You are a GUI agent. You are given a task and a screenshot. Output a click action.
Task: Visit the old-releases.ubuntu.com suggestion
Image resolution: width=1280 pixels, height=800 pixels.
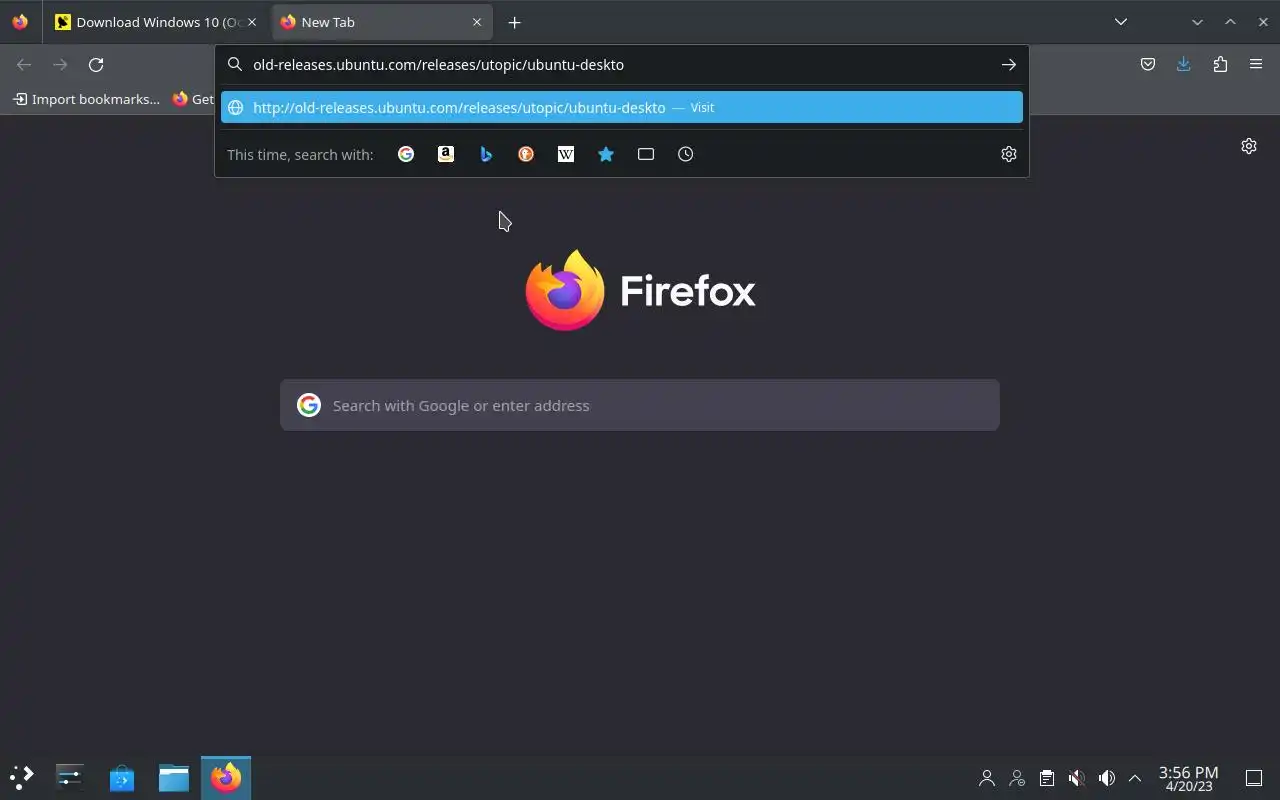pyautogui.click(x=622, y=107)
